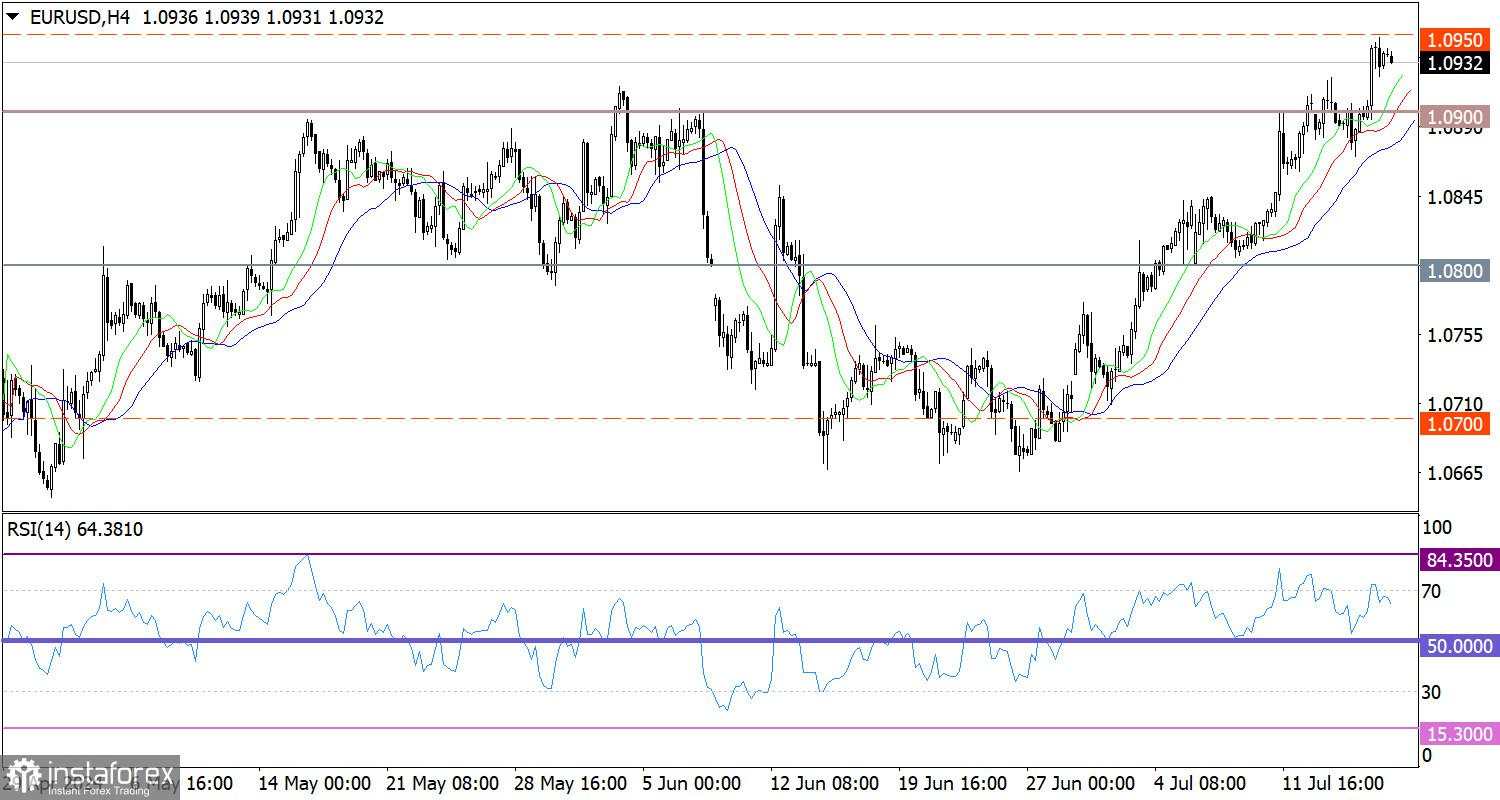Click the 11 Jul 16:00 time label

click(x=1334, y=782)
